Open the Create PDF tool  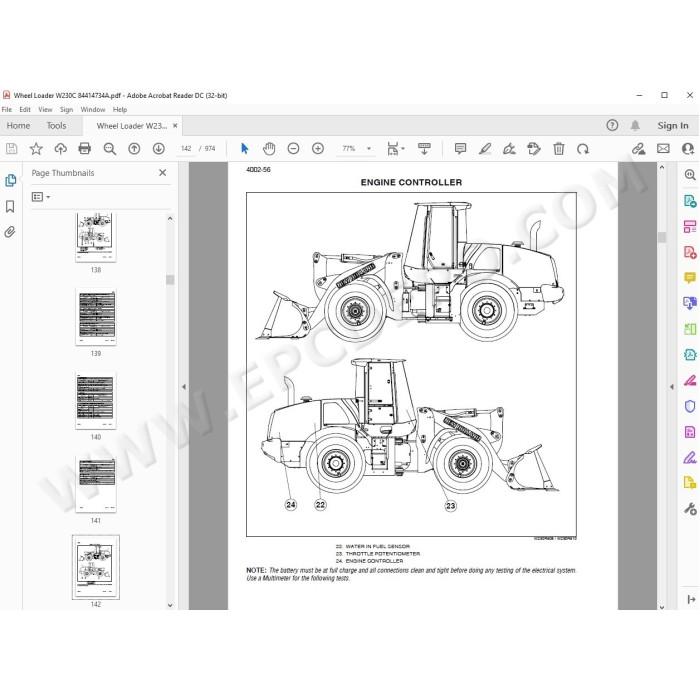[690, 252]
